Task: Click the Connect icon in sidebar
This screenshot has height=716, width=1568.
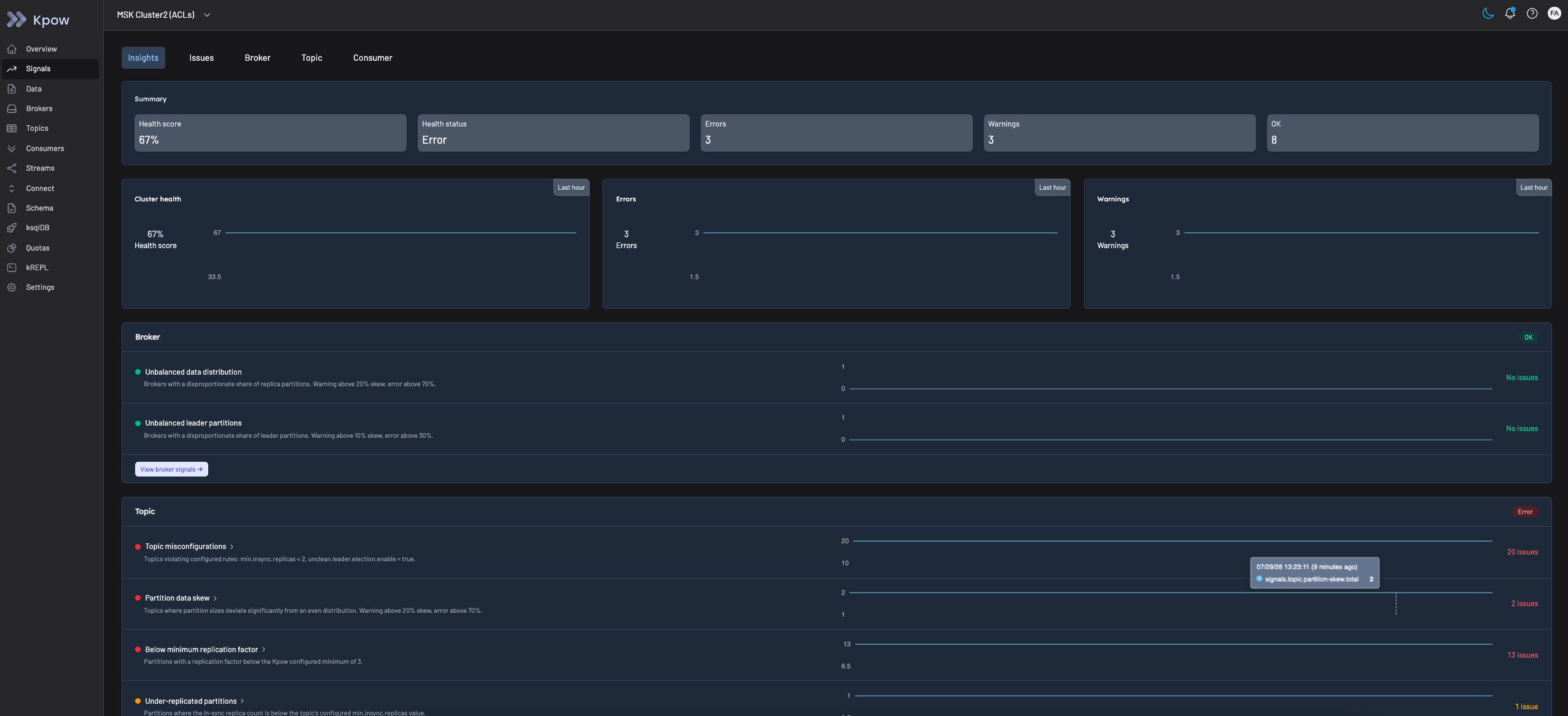Action: click(12, 189)
